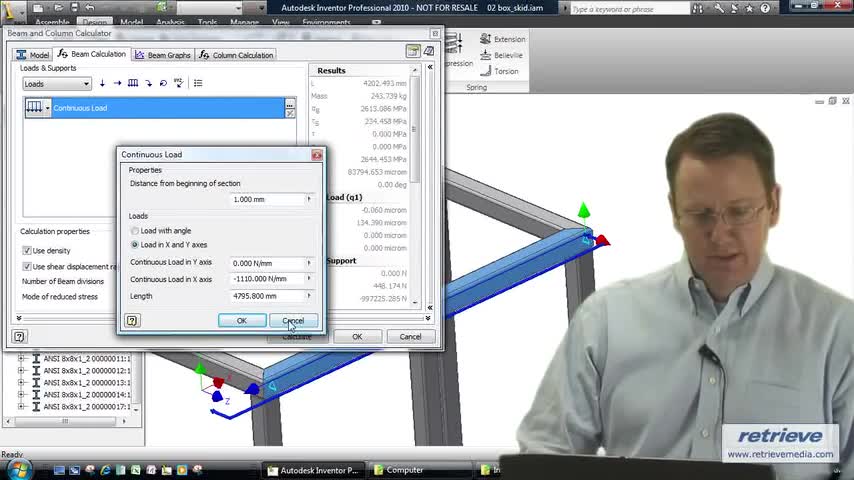Toggle Use shear displacement ratio checkbox
The image size is (854, 480).
coord(26,266)
